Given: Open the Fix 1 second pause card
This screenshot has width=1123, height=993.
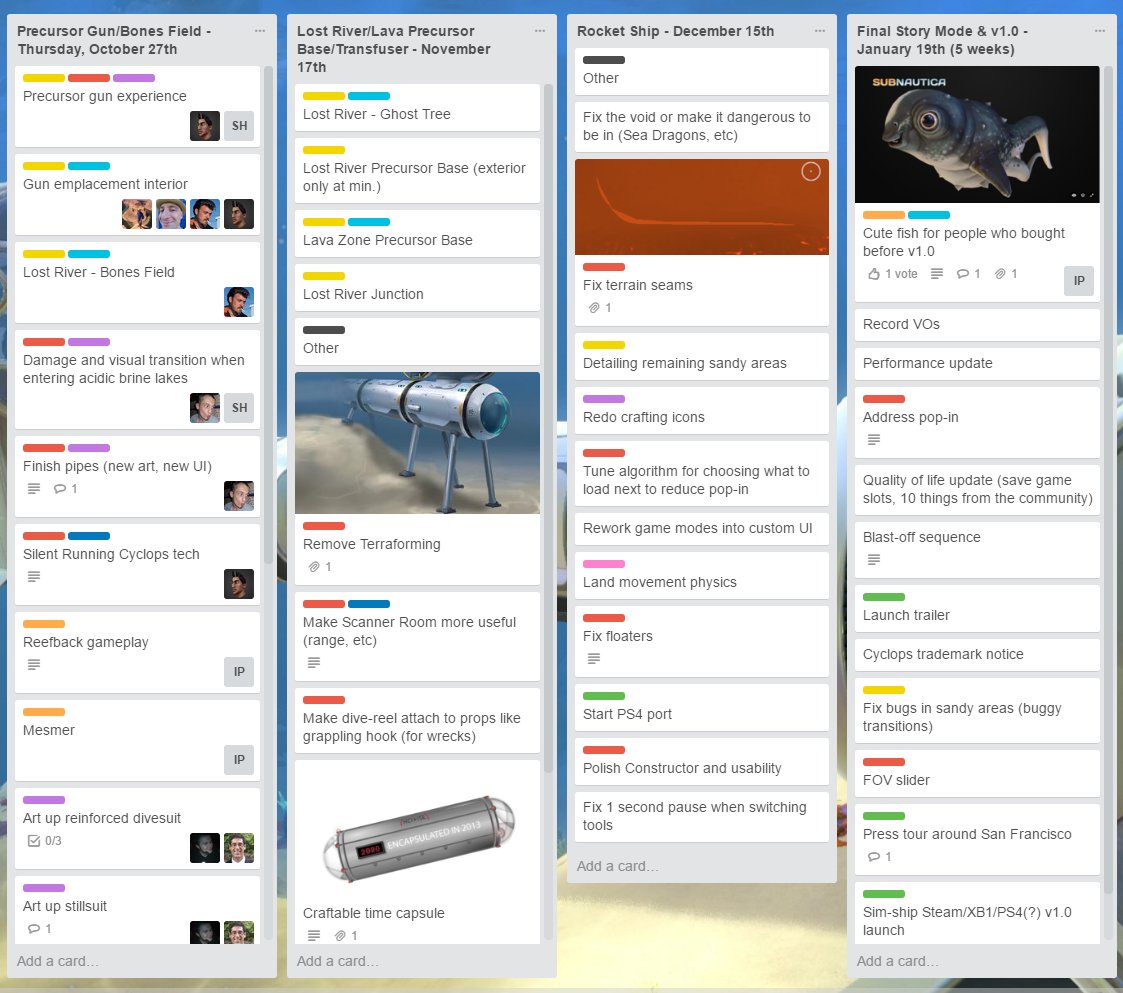Looking at the screenshot, I should tap(701, 817).
